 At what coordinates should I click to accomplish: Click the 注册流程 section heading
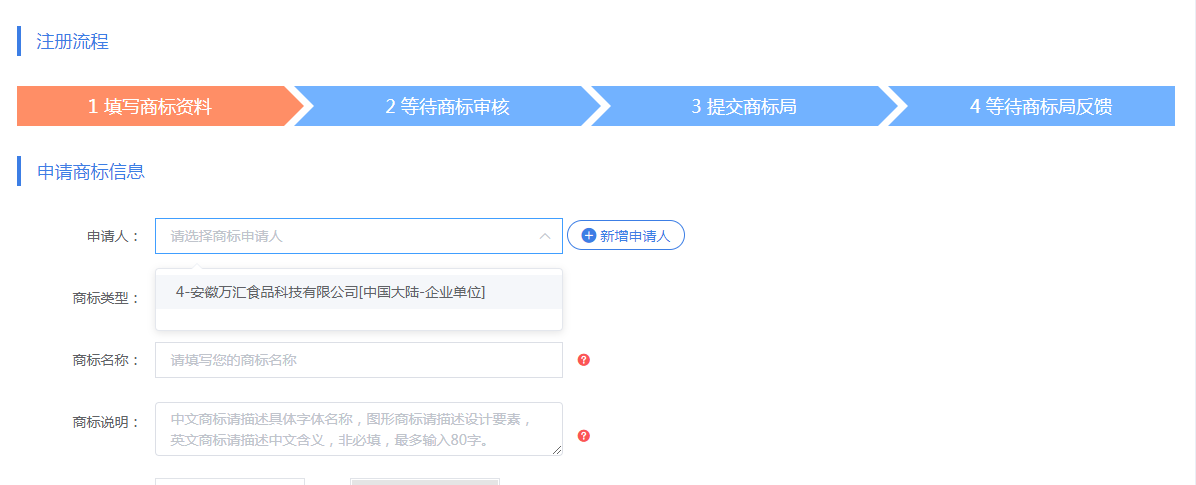(72, 42)
